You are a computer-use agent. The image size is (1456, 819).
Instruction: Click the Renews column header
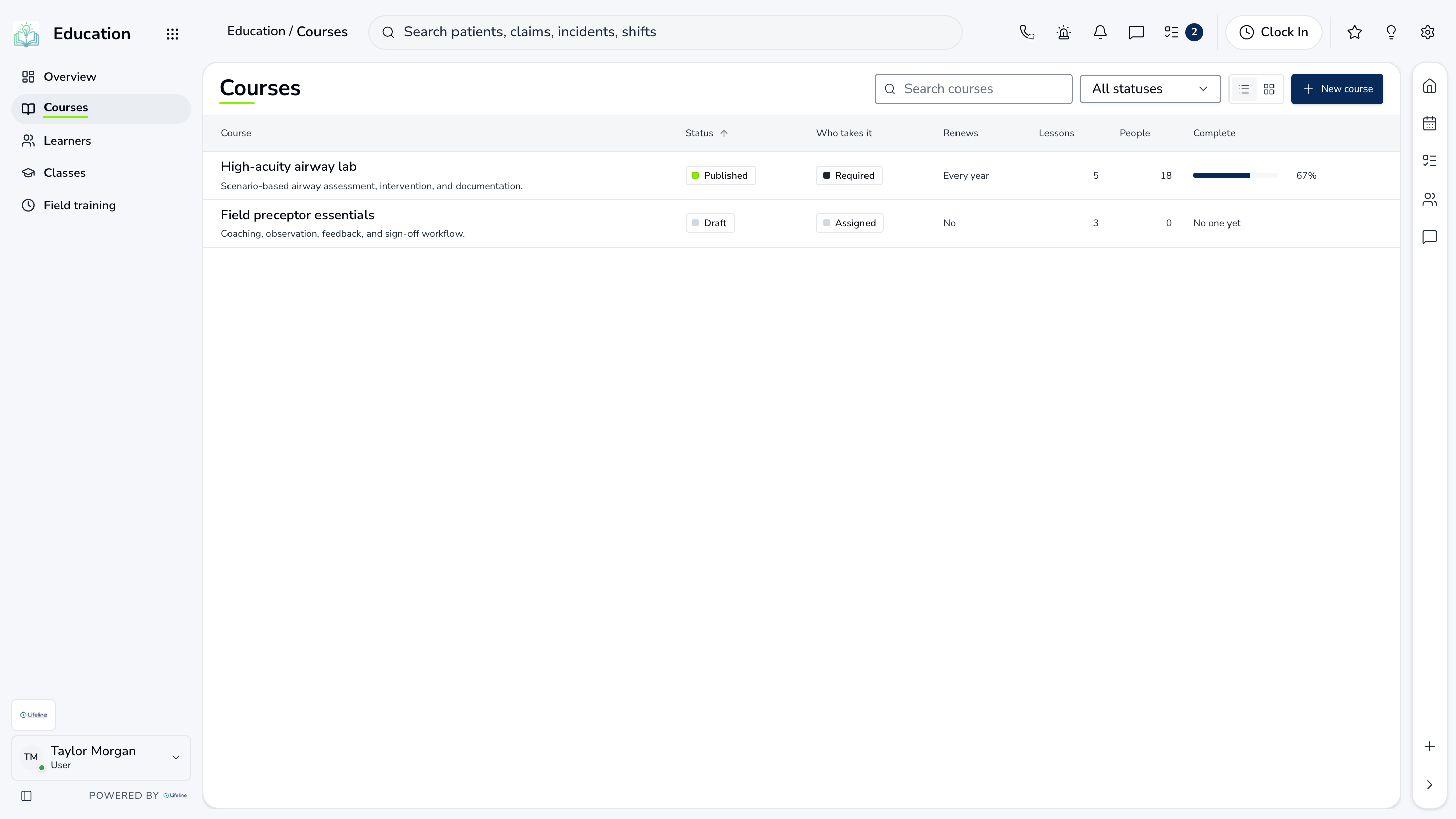[961, 133]
